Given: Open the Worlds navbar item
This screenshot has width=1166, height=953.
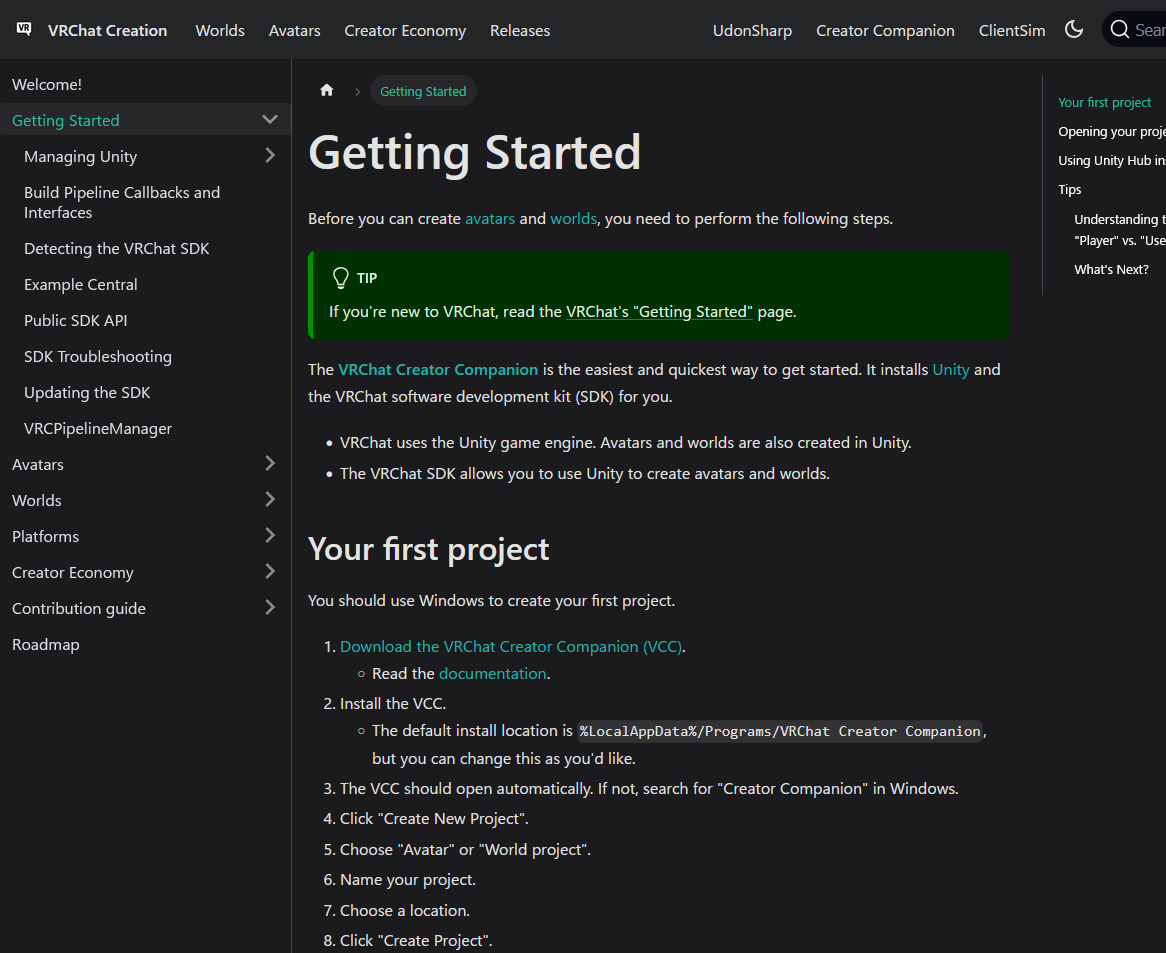Looking at the screenshot, I should click(220, 30).
